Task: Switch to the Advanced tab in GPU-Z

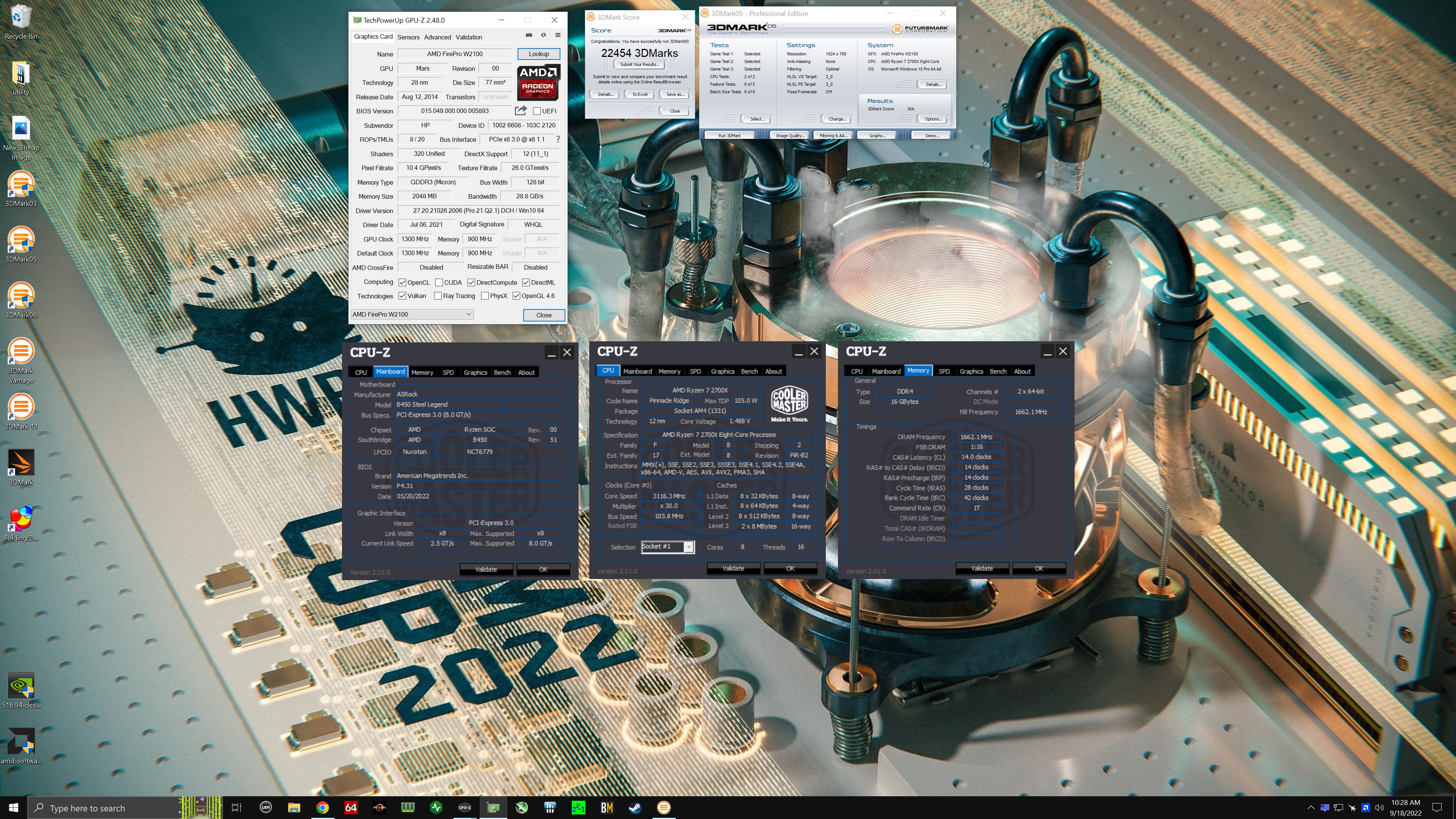Action: [x=438, y=37]
